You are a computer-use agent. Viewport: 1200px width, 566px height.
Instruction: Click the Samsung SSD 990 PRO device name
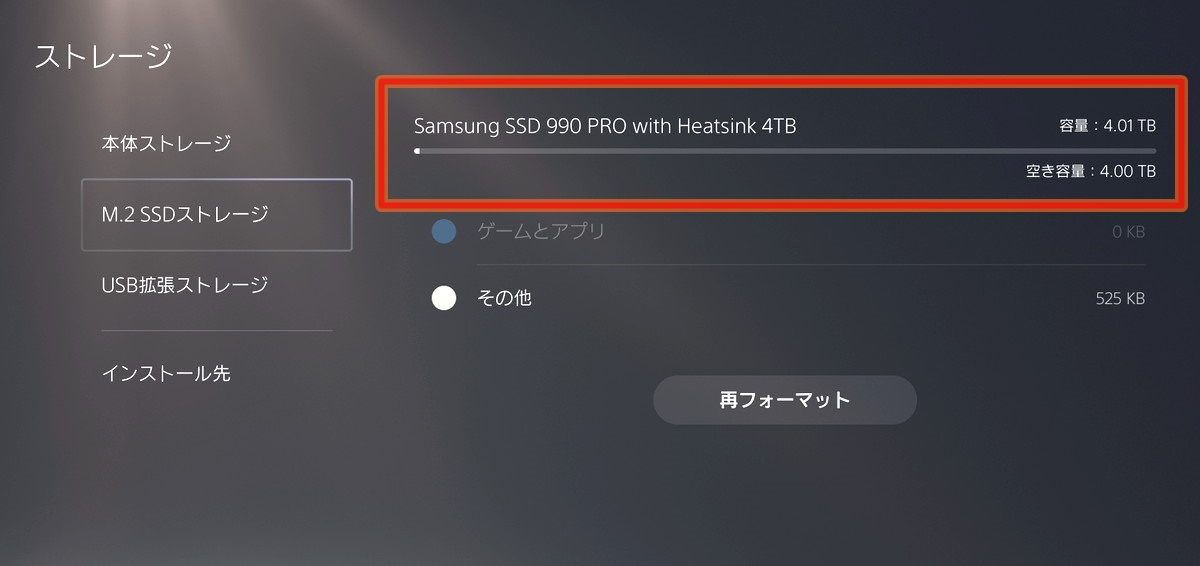pyautogui.click(x=605, y=126)
